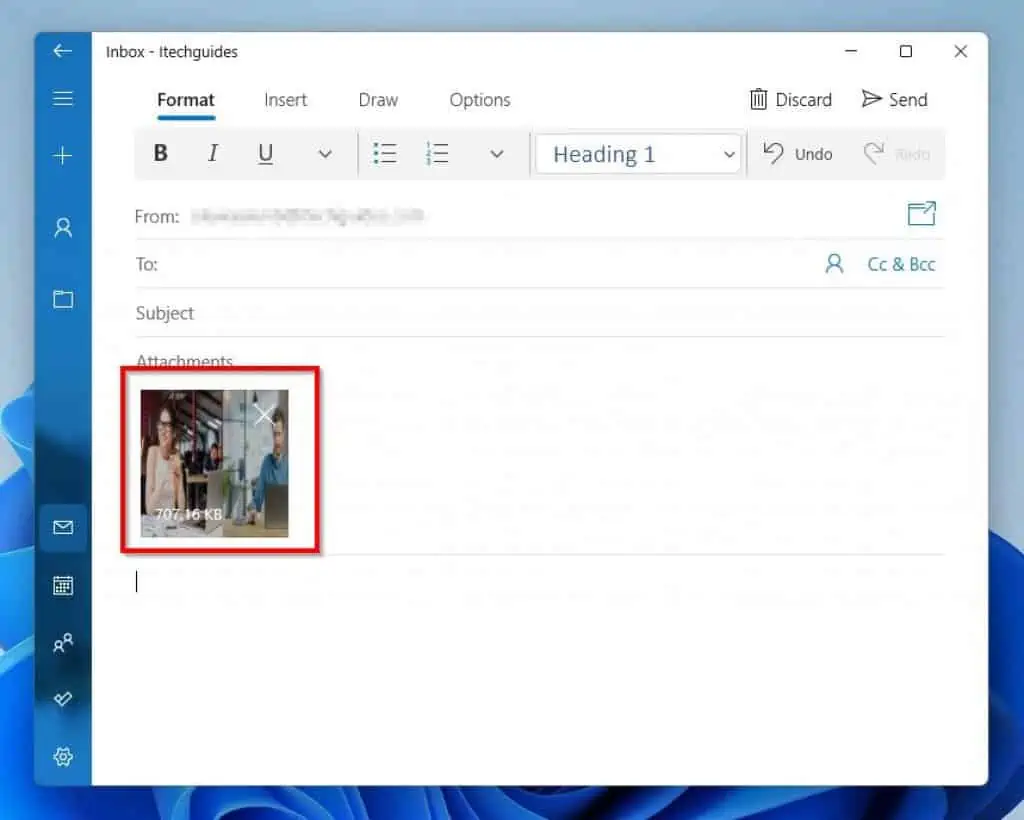The width and height of the screenshot is (1024, 820).
Task: Open the Draw tab
Action: pos(377,100)
